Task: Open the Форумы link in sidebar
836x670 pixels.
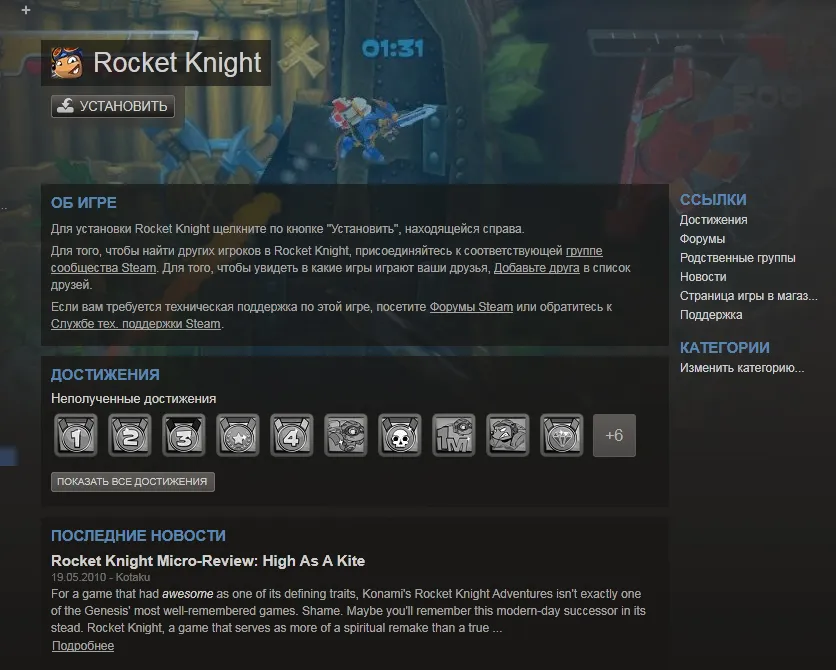Action: pos(702,239)
